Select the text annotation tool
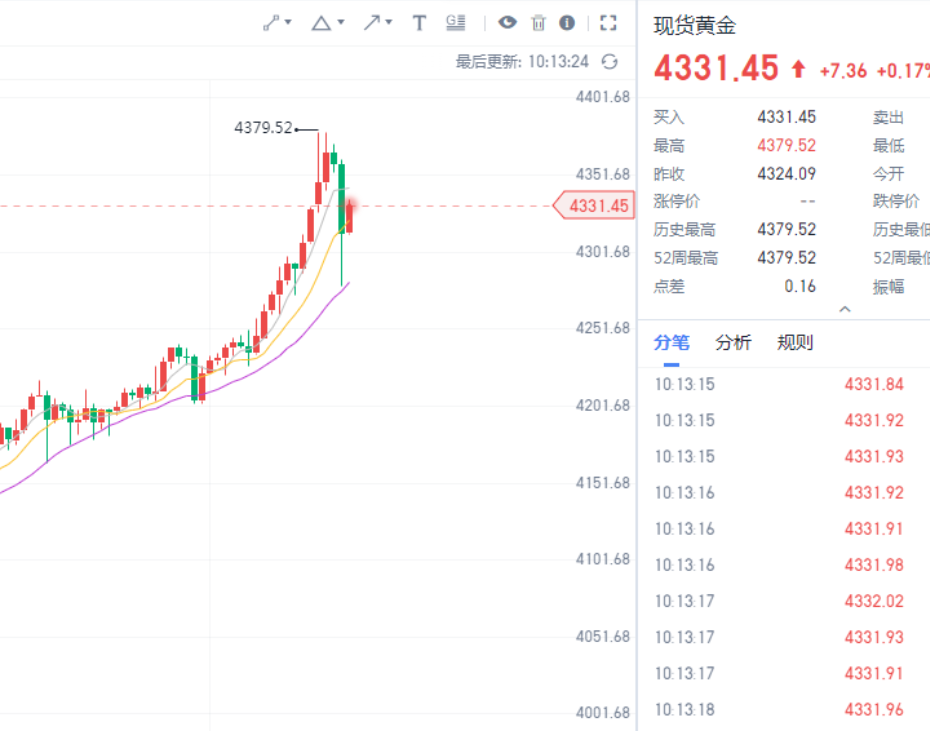This screenshot has width=930, height=735. 419,23
